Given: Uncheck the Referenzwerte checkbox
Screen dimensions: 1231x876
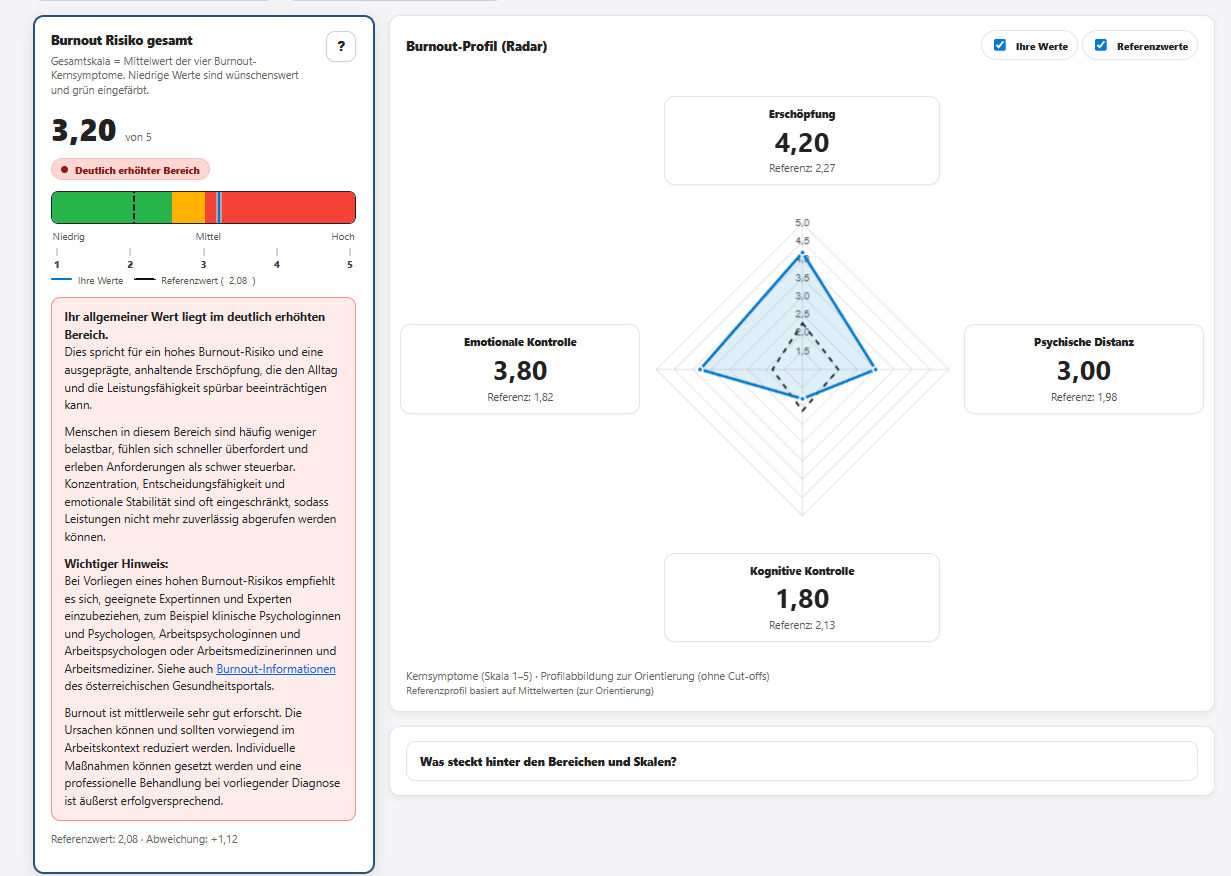Looking at the screenshot, I should [x=1101, y=45].
